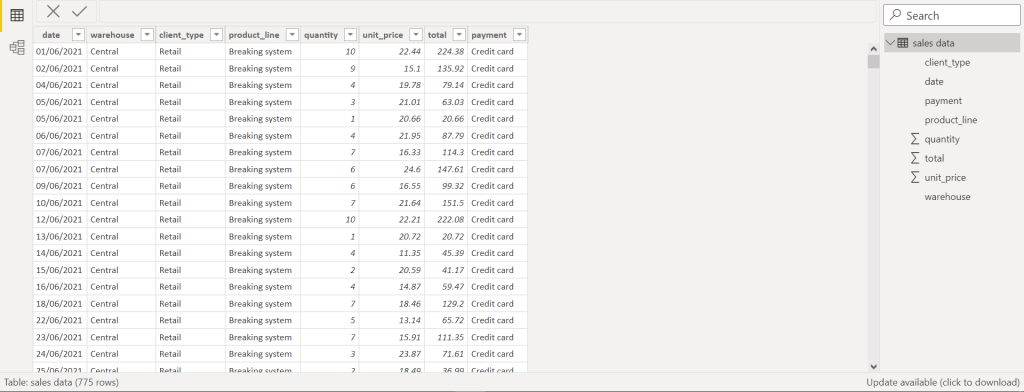The image size is (1024, 392).
Task: Click the date cell 02/06/2021
Action: pos(59,68)
